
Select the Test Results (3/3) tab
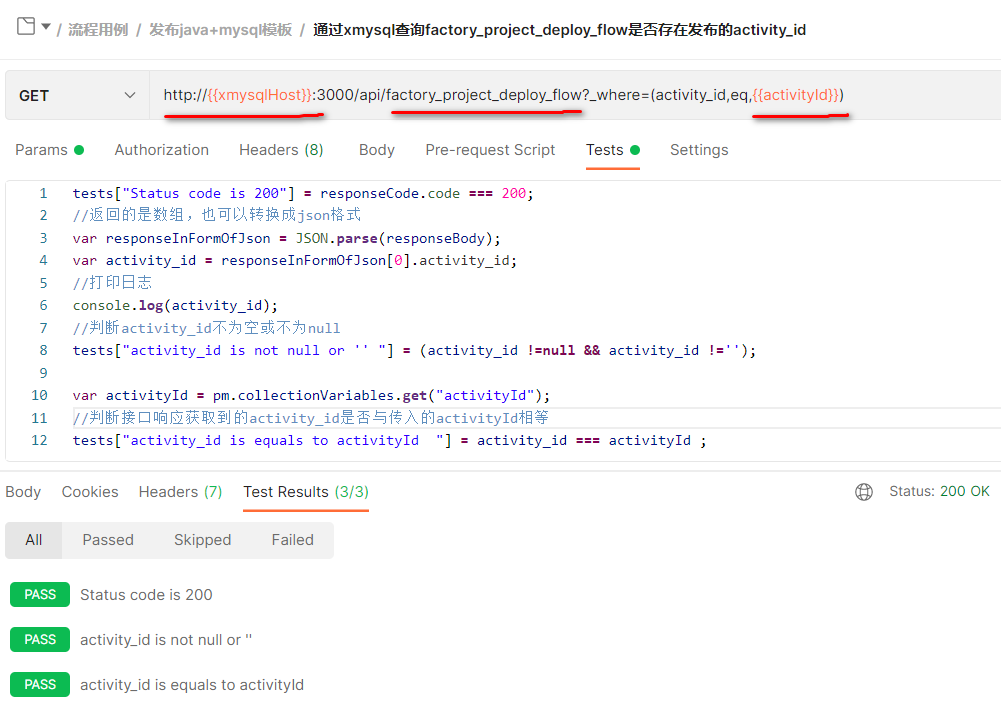click(306, 492)
